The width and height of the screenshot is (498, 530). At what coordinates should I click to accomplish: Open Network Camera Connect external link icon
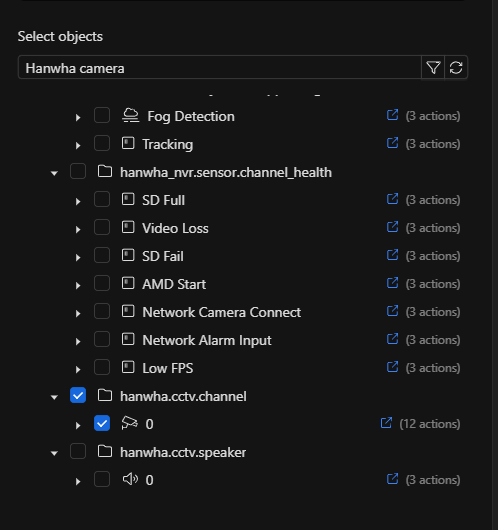tap(392, 311)
